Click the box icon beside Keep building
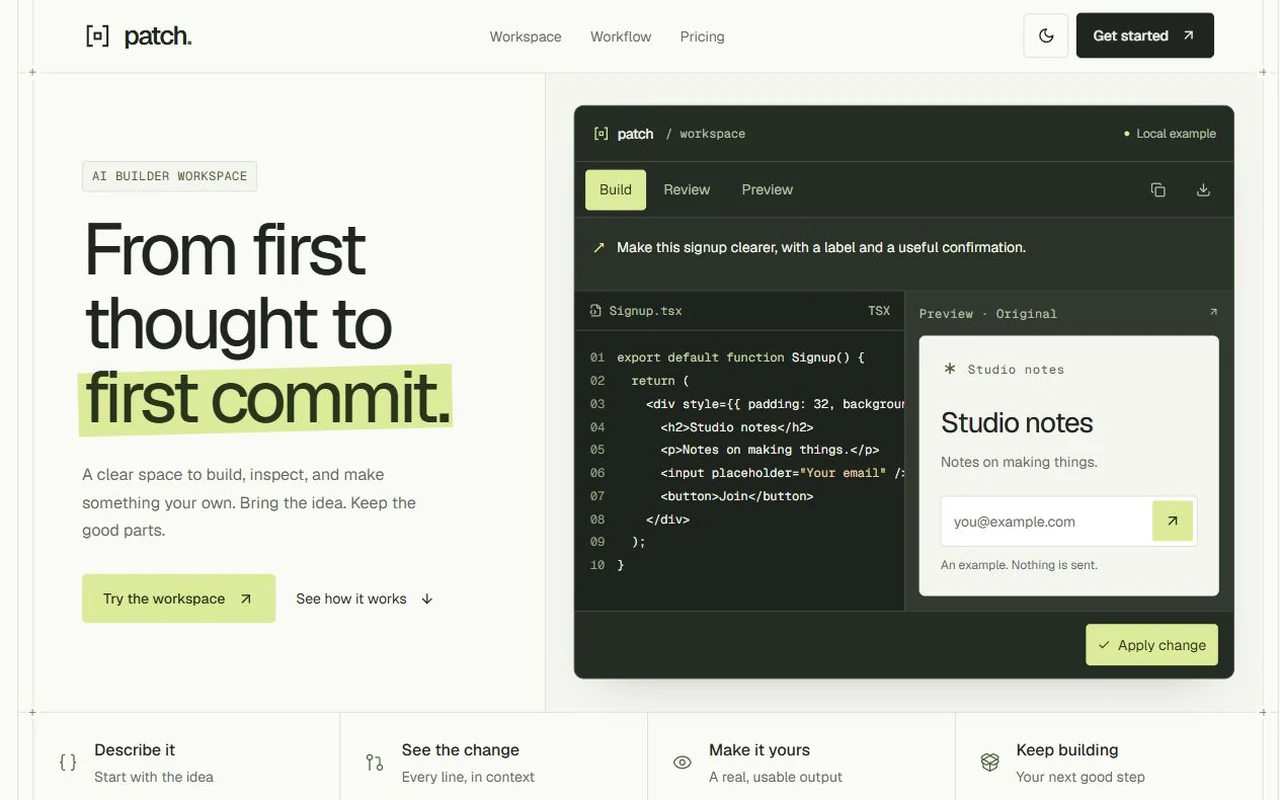1280x800 pixels. (990, 762)
